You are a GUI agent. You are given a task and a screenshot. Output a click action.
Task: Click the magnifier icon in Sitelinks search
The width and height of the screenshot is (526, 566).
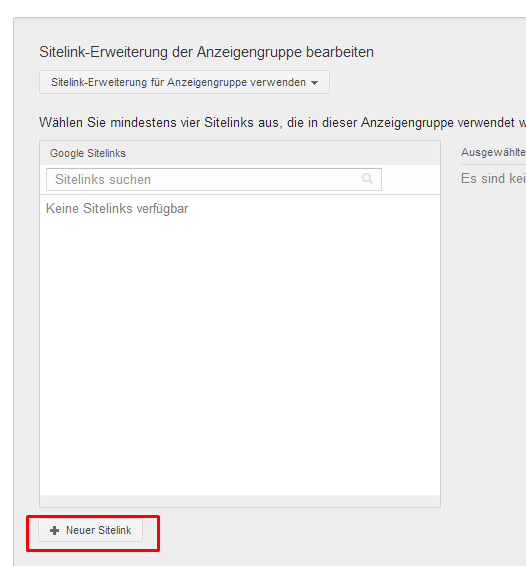tap(367, 179)
